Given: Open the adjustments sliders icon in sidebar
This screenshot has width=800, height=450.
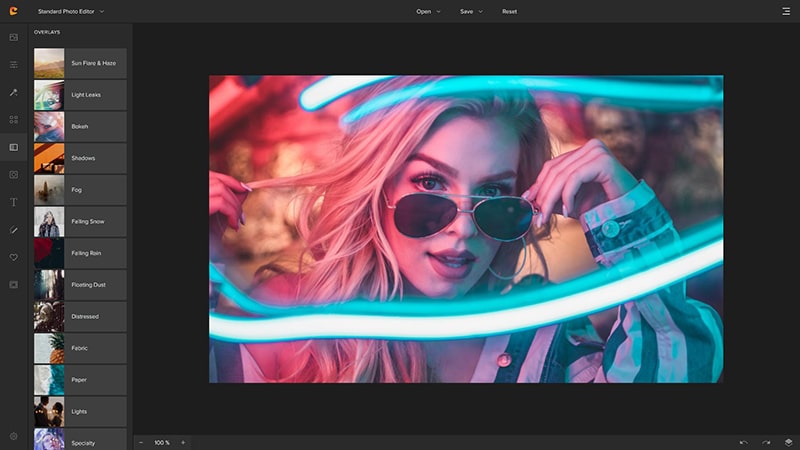Looking at the screenshot, I should [14, 64].
